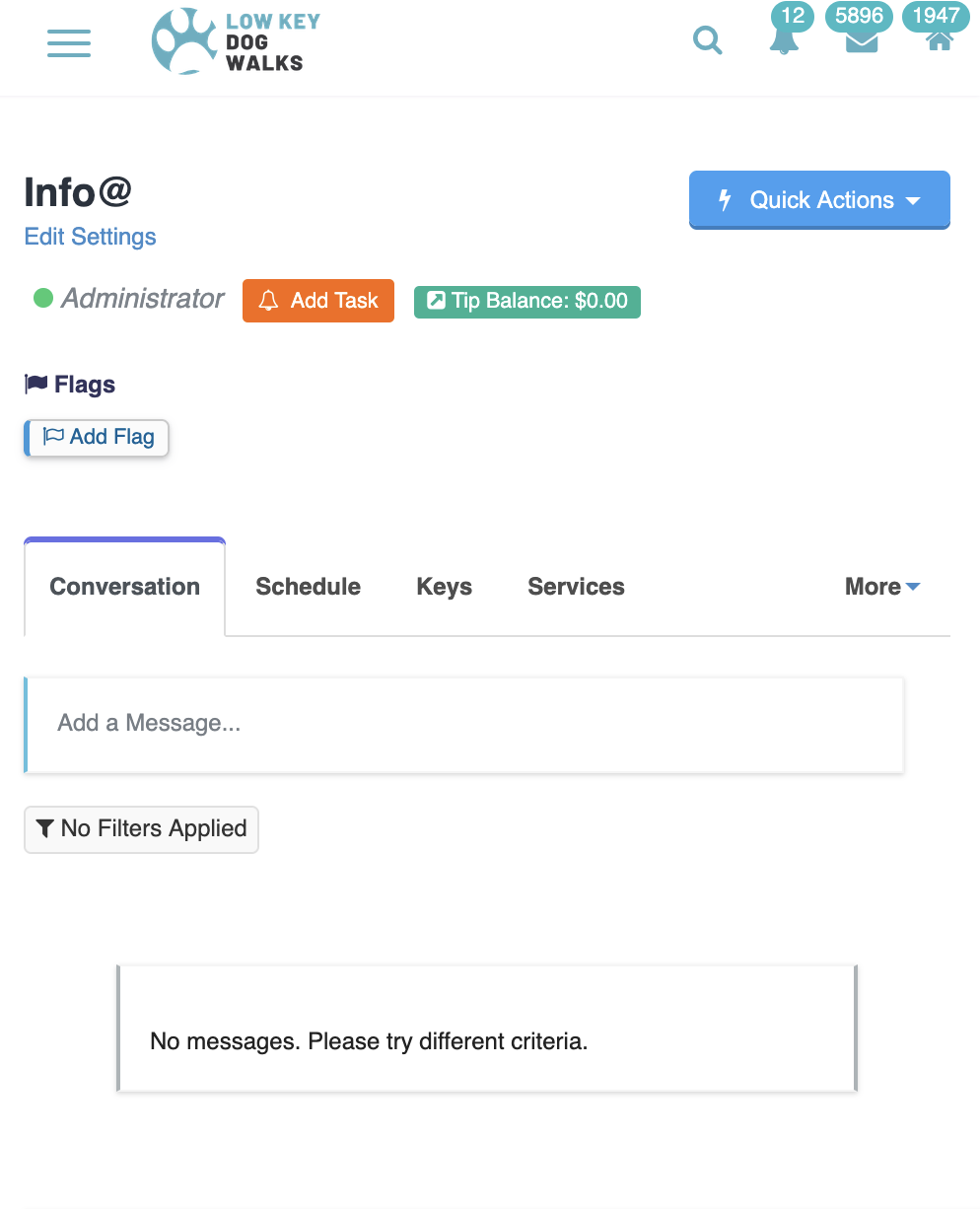Click the Low Key Dog Walks logo
The image size is (980, 1209).
coord(236,42)
